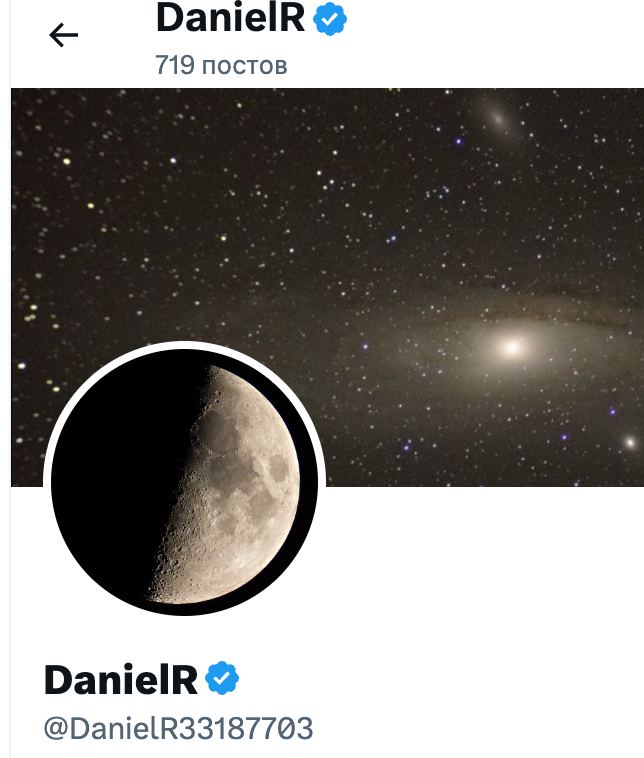Click the faint small galaxy at the banner top
This screenshot has width=644, height=758.
498,116
